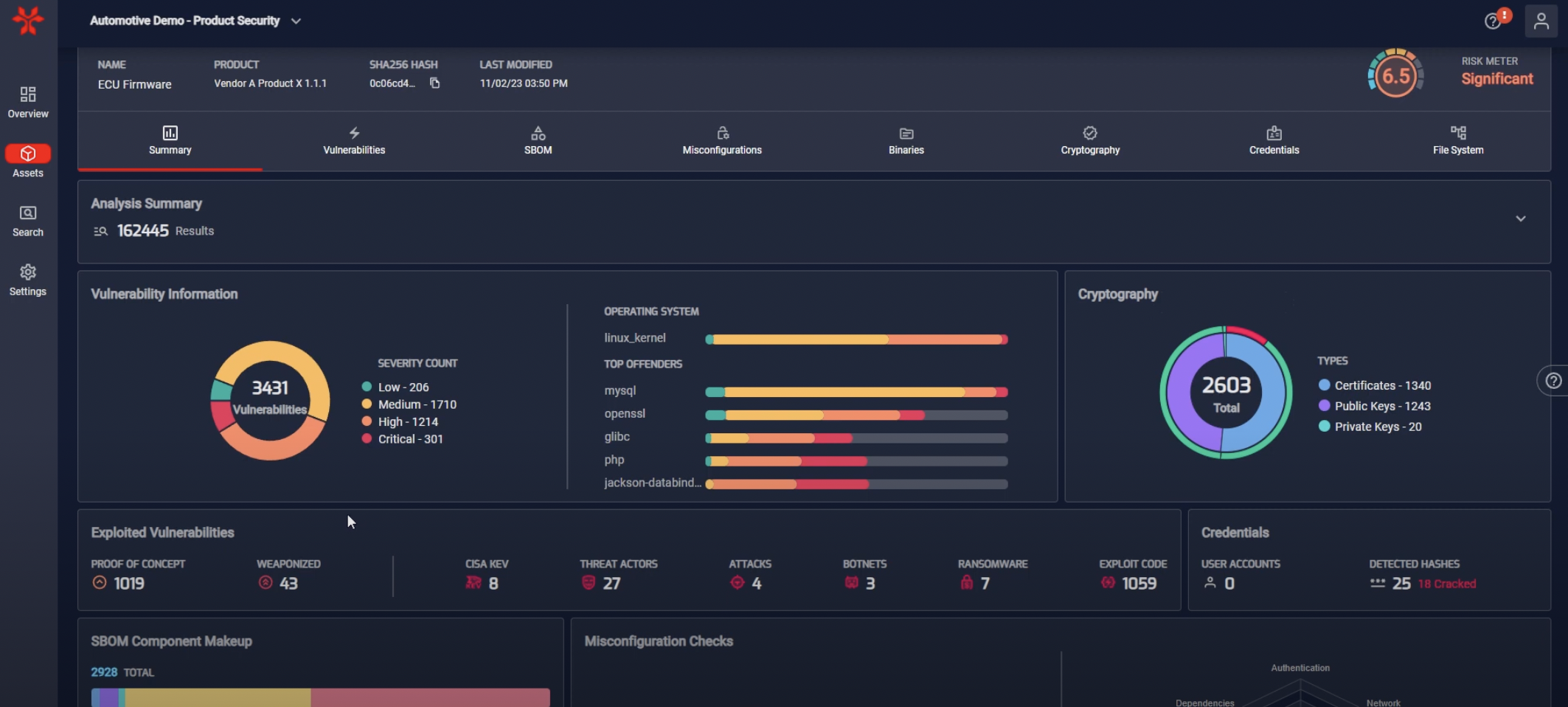Toggle the Low severity legend entry
This screenshot has height=707, width=1568.
402,387
